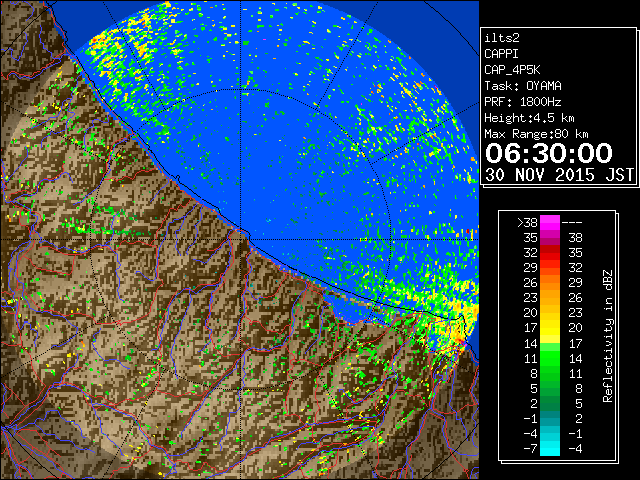Click the 06:30:00 timestamp

549,153
